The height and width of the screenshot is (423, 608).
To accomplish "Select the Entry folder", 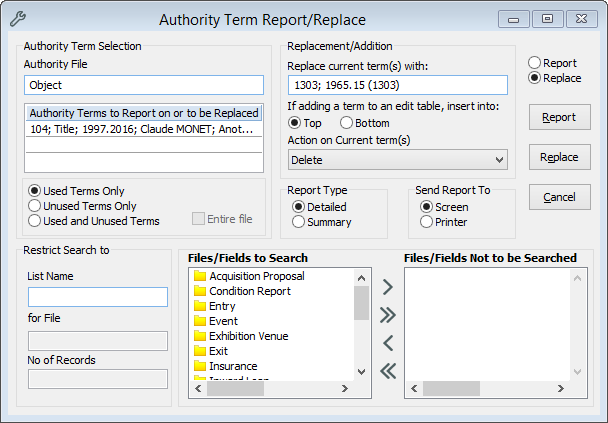I will pos(214,306).
